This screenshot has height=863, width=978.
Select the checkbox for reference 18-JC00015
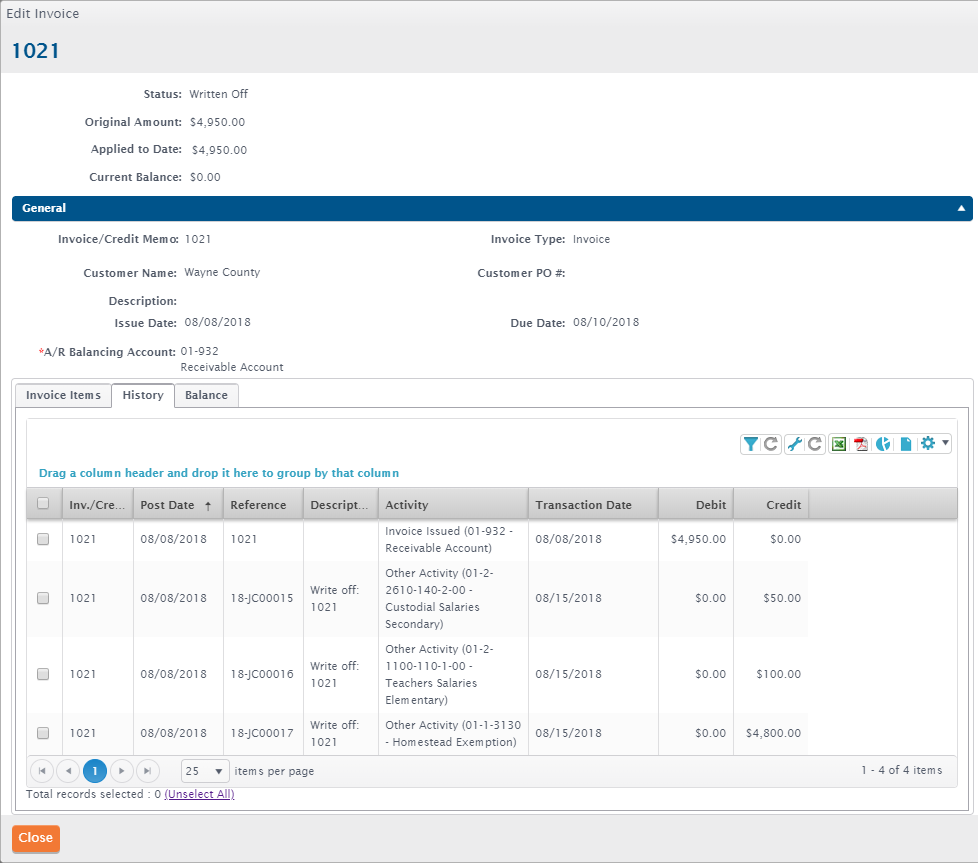click(43, 598)
